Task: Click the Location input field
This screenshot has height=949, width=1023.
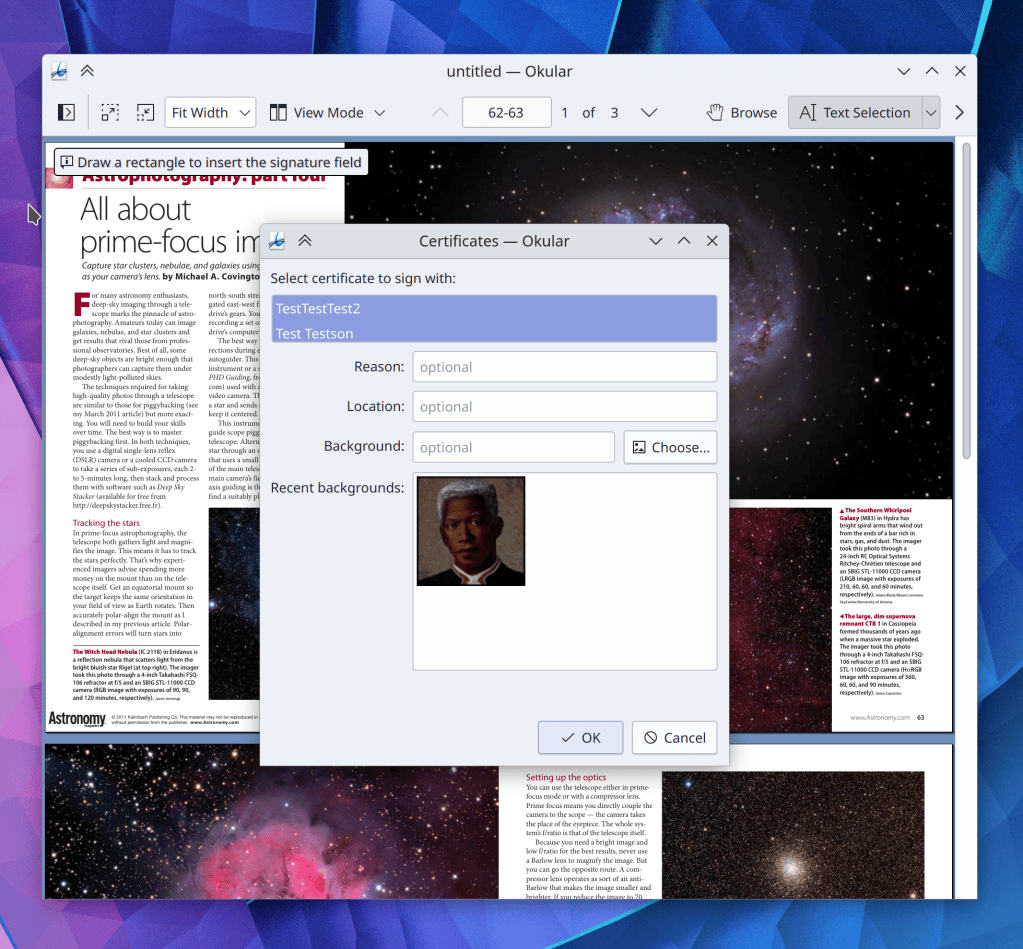Action: point(565,406)
